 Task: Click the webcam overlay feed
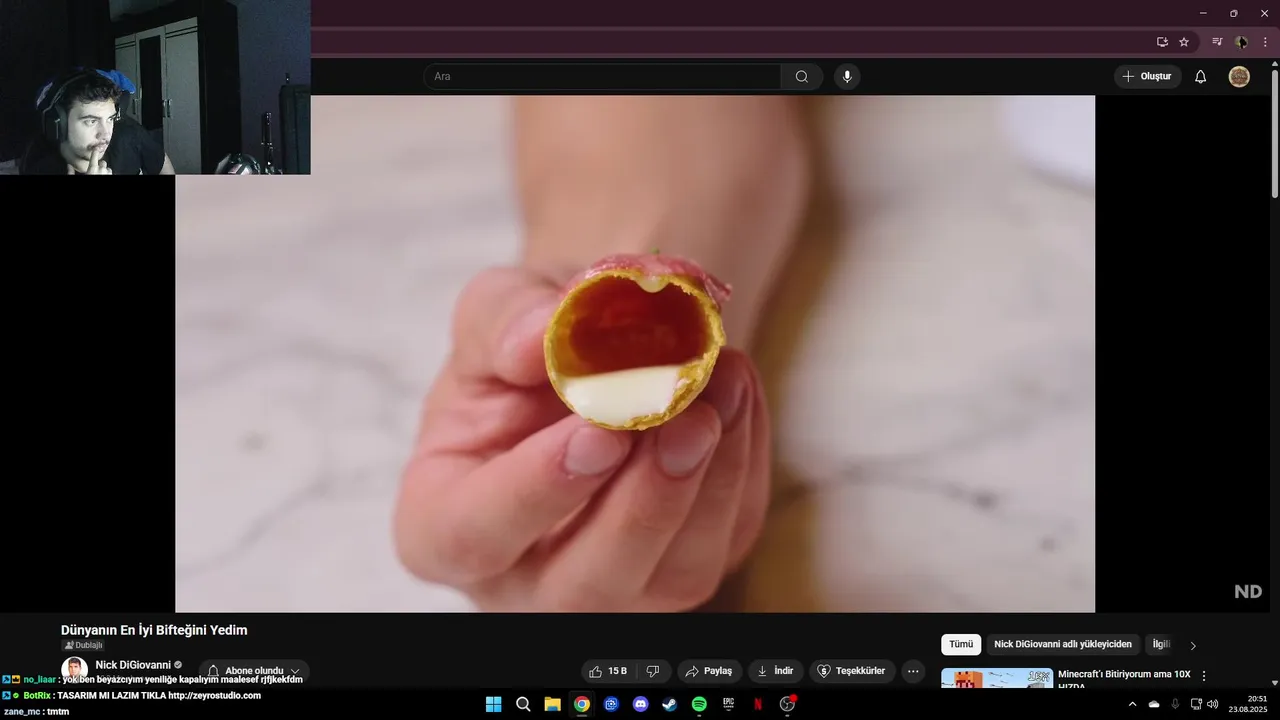[x=155, y=87]
